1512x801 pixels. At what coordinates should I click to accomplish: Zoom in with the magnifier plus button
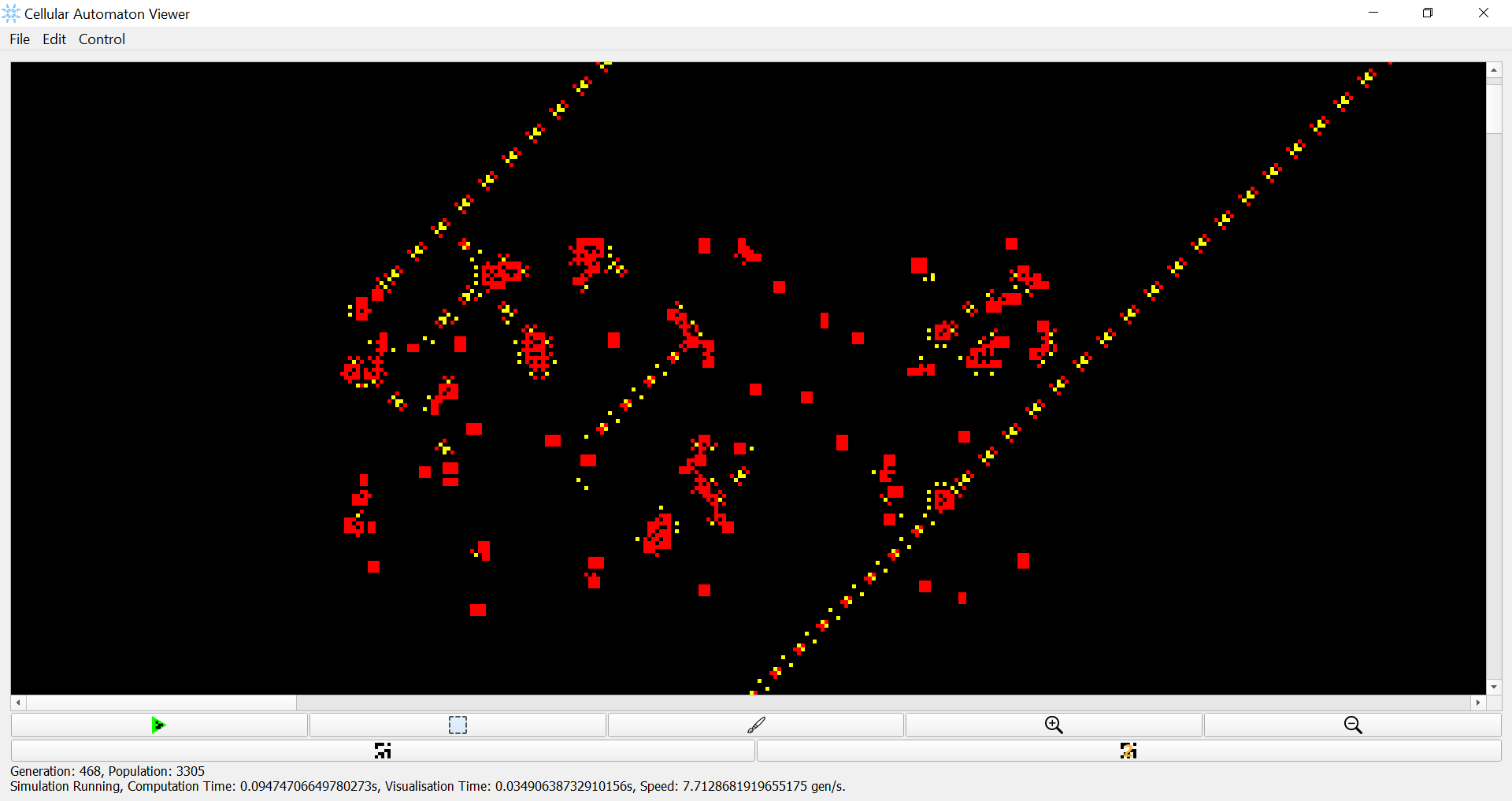click(1054, 725)
